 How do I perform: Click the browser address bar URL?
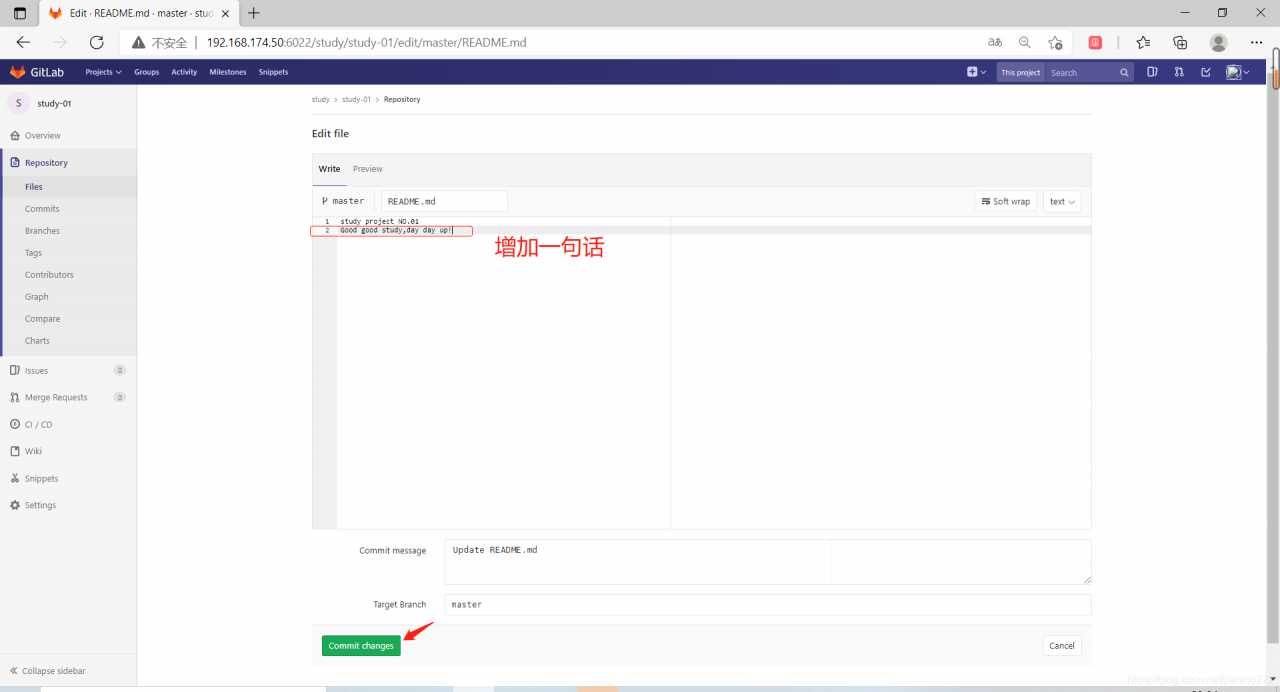tap(366, 43)
